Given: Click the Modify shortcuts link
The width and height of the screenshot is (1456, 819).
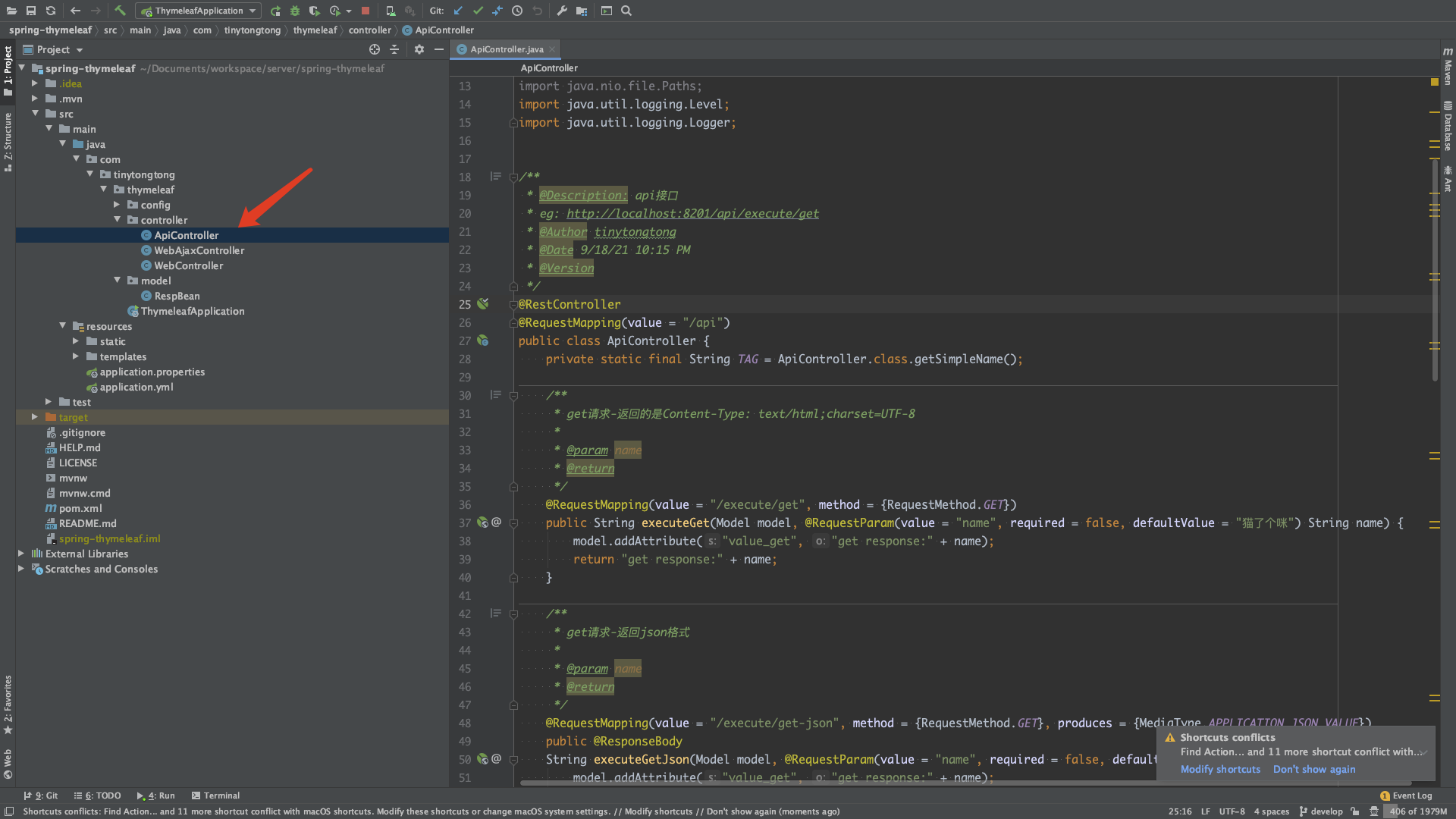Looking at the screenshot, I should point(1220,769).
